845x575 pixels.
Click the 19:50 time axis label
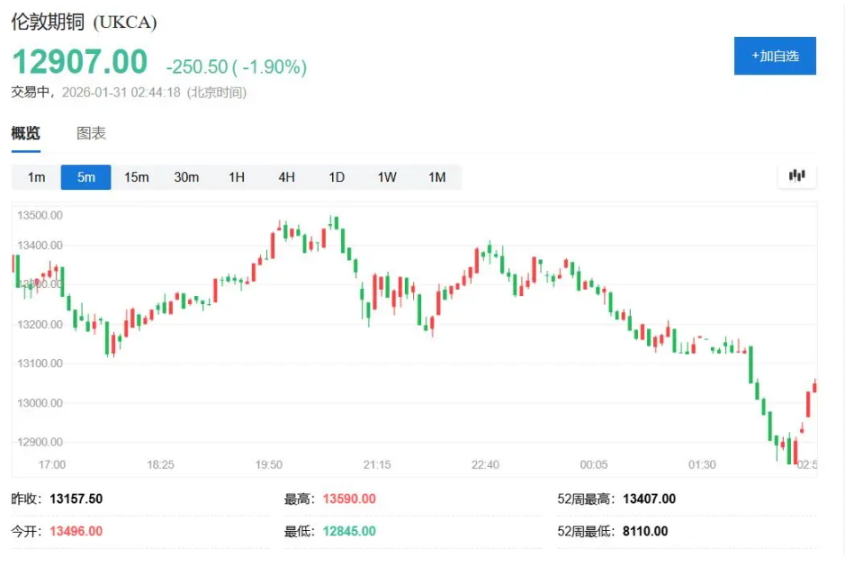[269, 465]
